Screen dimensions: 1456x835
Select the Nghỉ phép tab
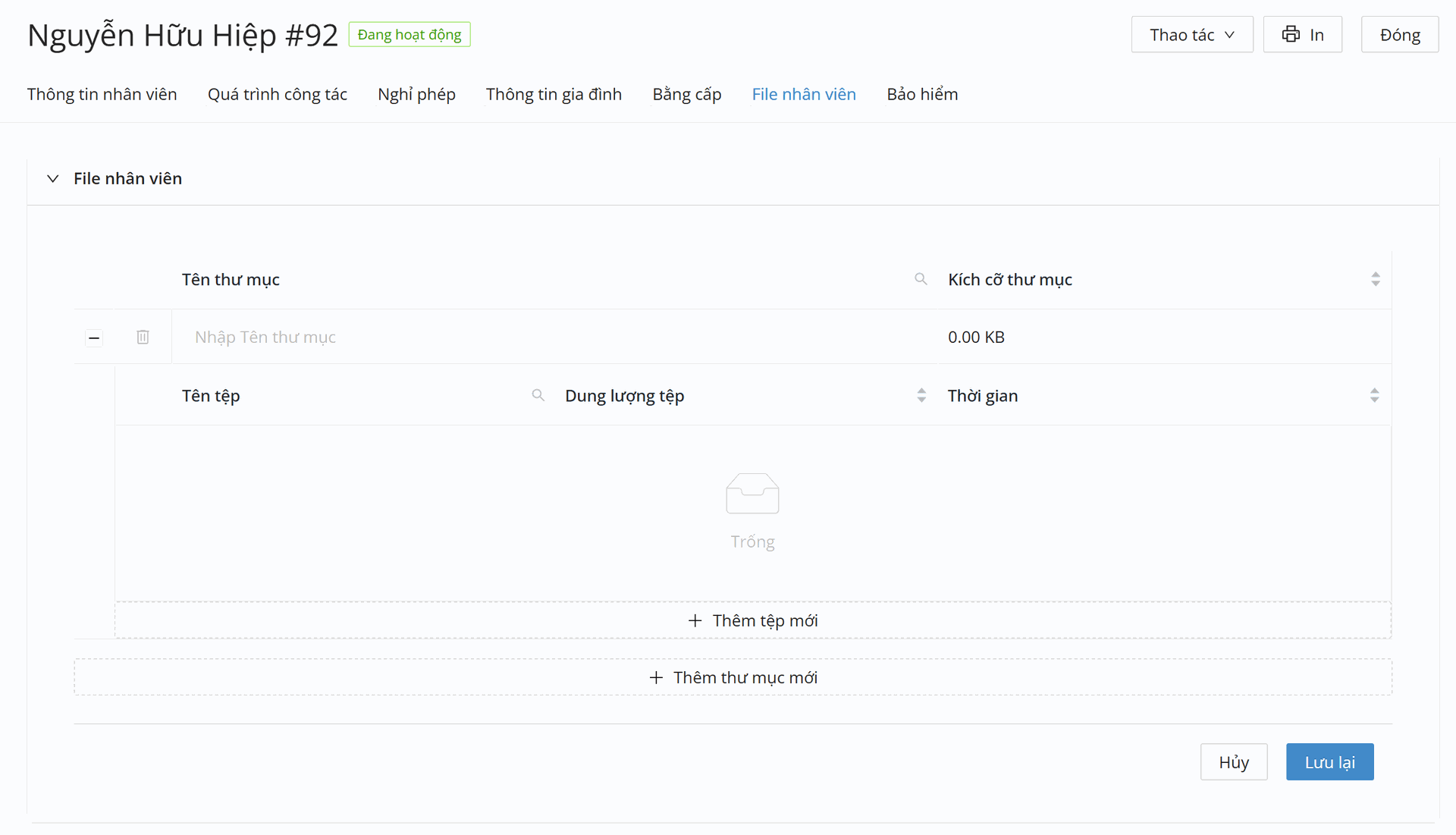tap(416, 94)
